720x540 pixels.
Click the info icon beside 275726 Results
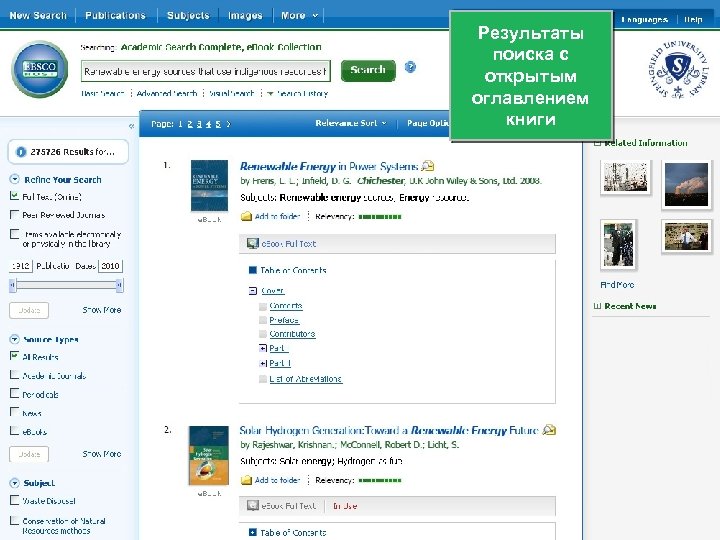[21, 152]
